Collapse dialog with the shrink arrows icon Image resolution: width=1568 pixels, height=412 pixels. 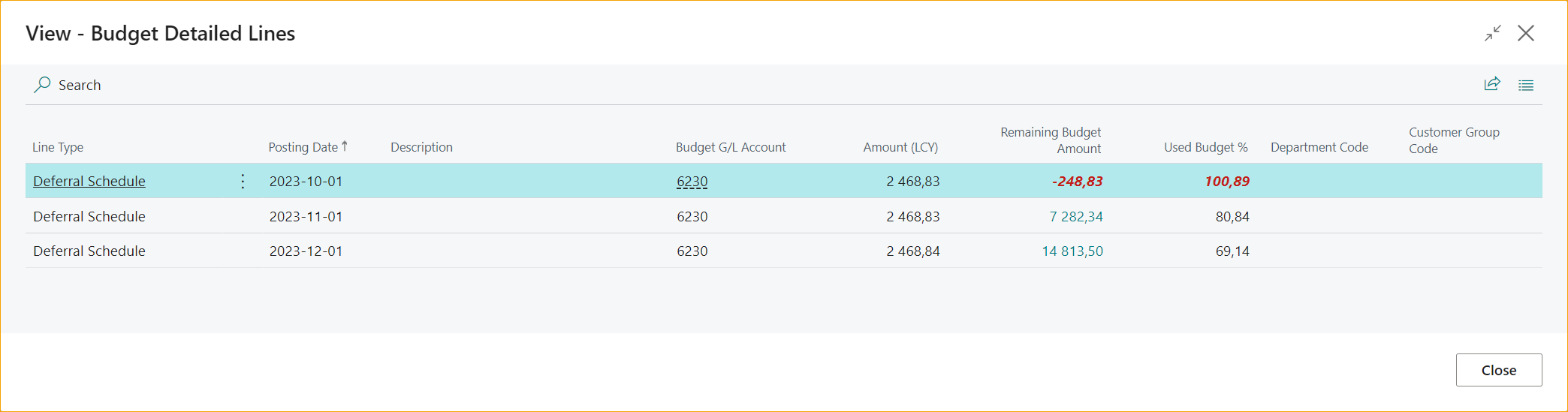point(1492,33)
